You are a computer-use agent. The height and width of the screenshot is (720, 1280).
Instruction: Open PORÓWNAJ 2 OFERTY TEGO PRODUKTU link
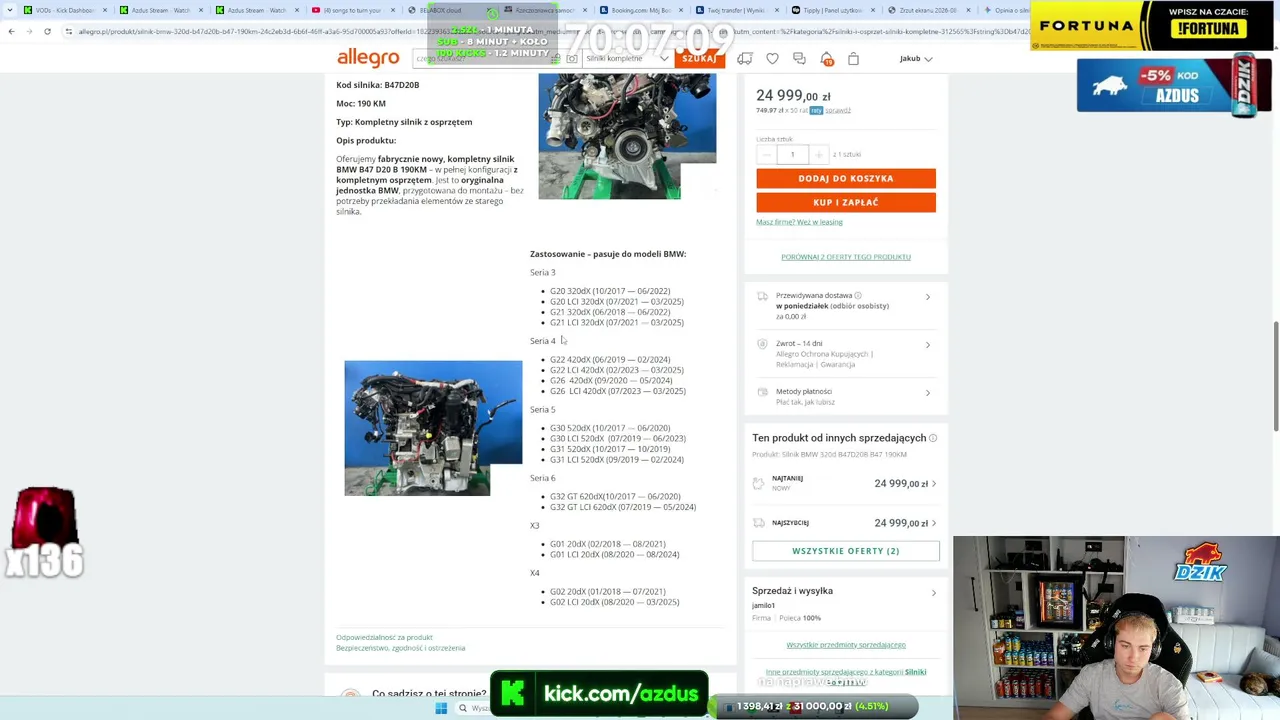pyautogui.click(x=846, y=257)
